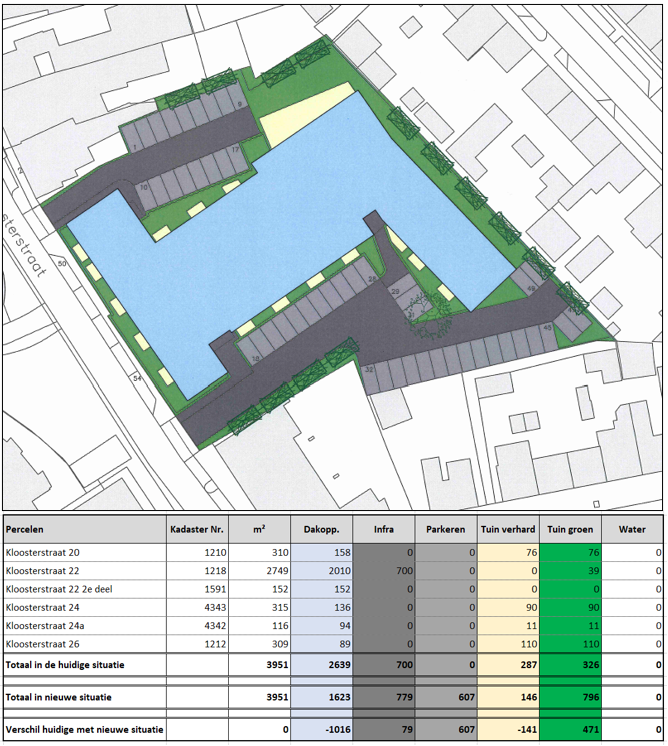Select kadaster number 1210
The image size is (668, 746).
click(216, 553)
